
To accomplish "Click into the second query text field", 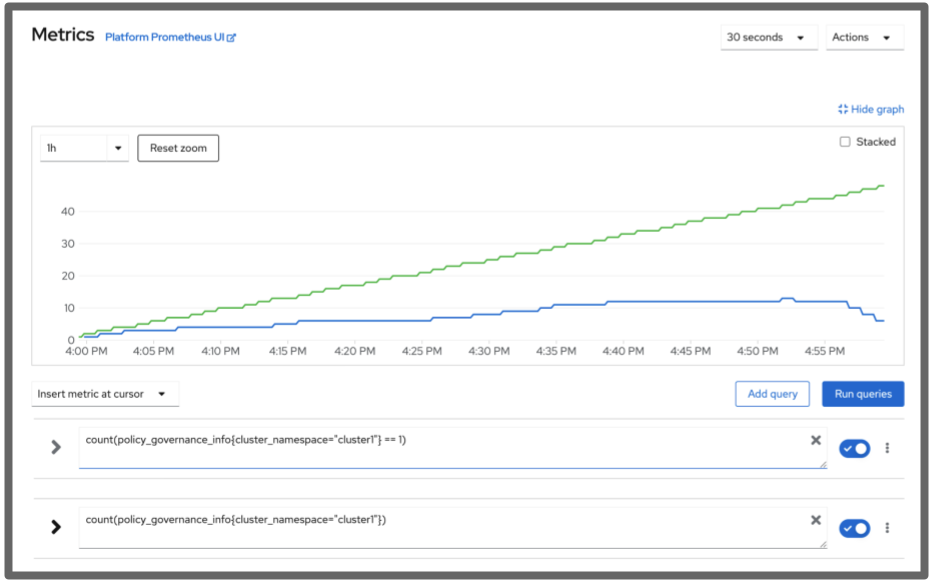I will (x=440, y=528).
